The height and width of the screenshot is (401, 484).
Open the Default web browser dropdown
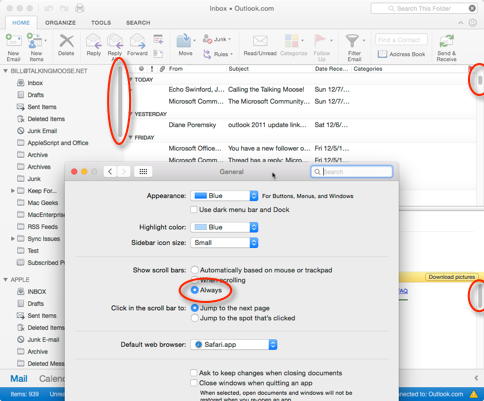pyautogui.click(x=234, y=344)
